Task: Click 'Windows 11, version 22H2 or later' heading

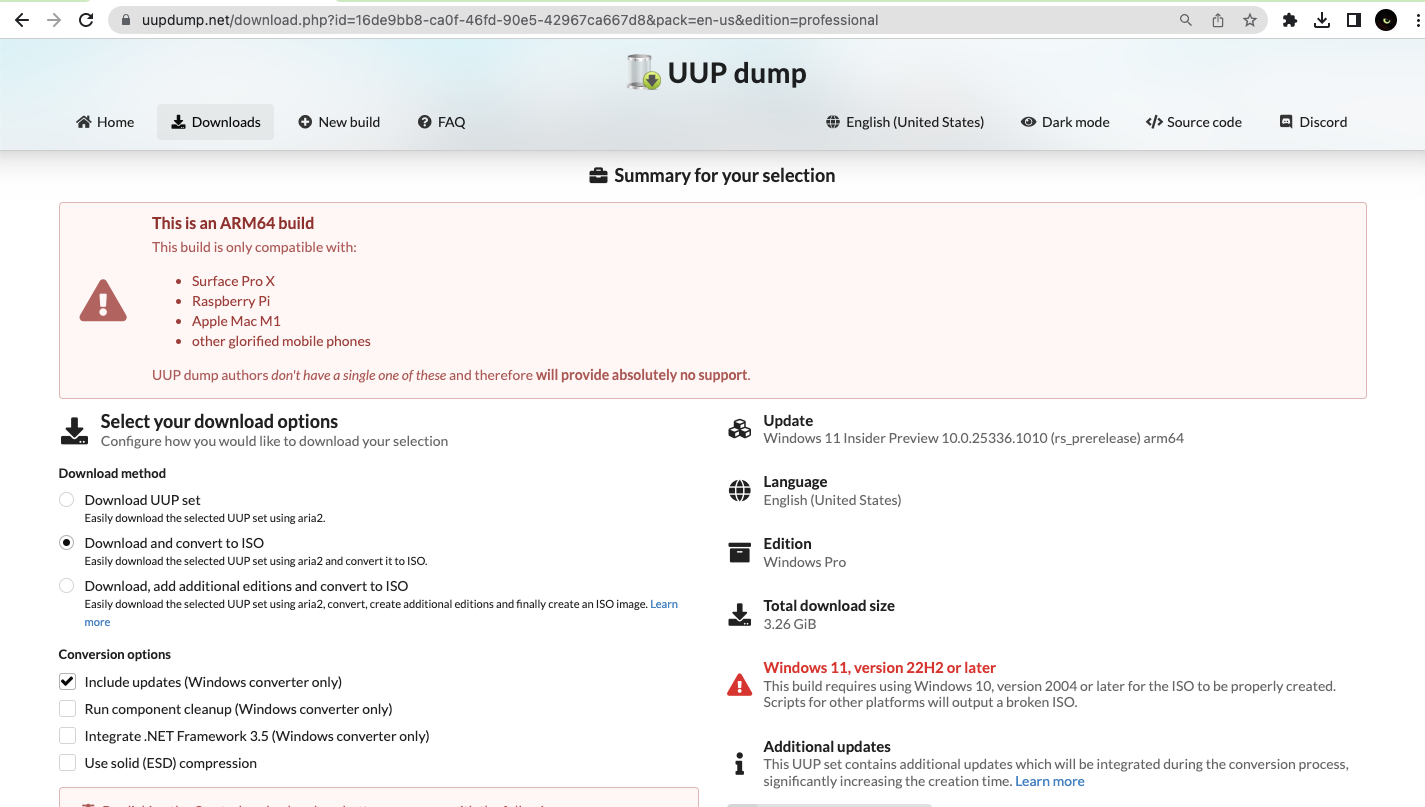Action: click(x=880, y=667)
